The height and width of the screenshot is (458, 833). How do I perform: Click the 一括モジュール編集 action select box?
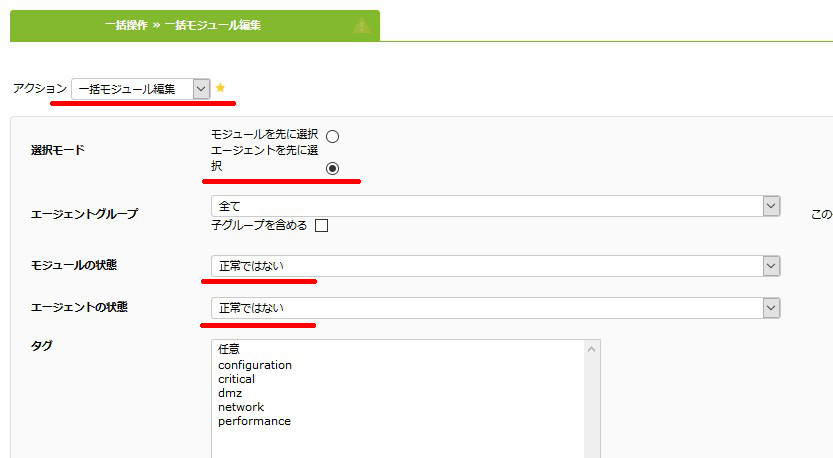[x=141, y=89]
